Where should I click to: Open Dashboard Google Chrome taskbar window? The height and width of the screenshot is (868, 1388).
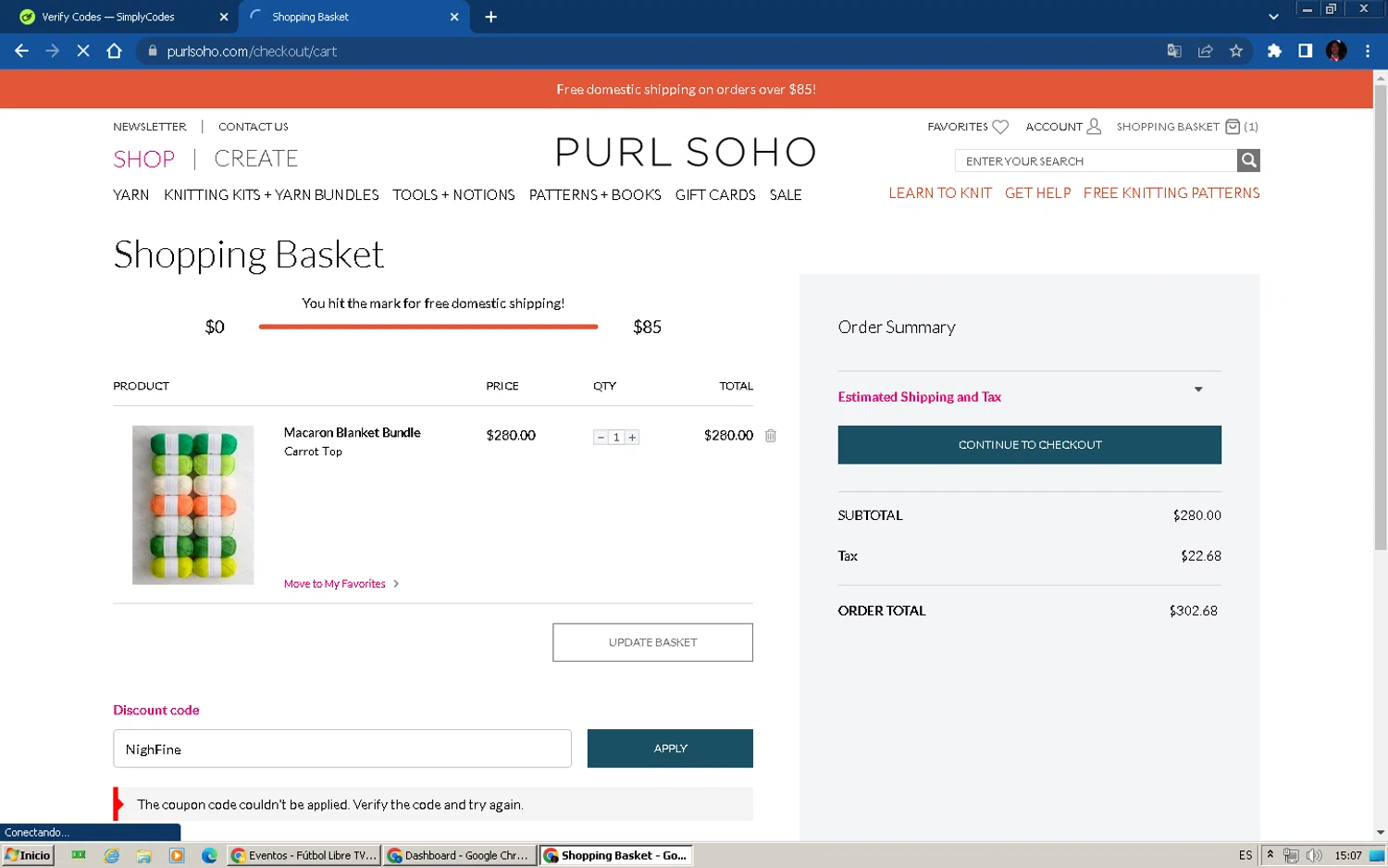[x=459, y=855]
